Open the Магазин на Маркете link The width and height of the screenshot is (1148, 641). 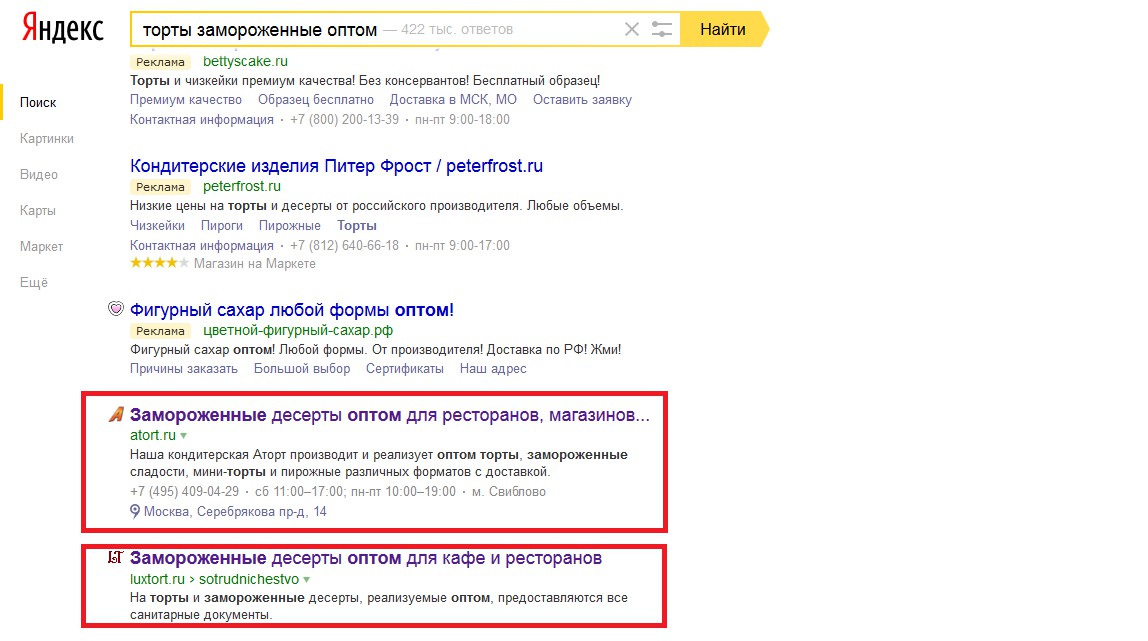click(255, 263)
